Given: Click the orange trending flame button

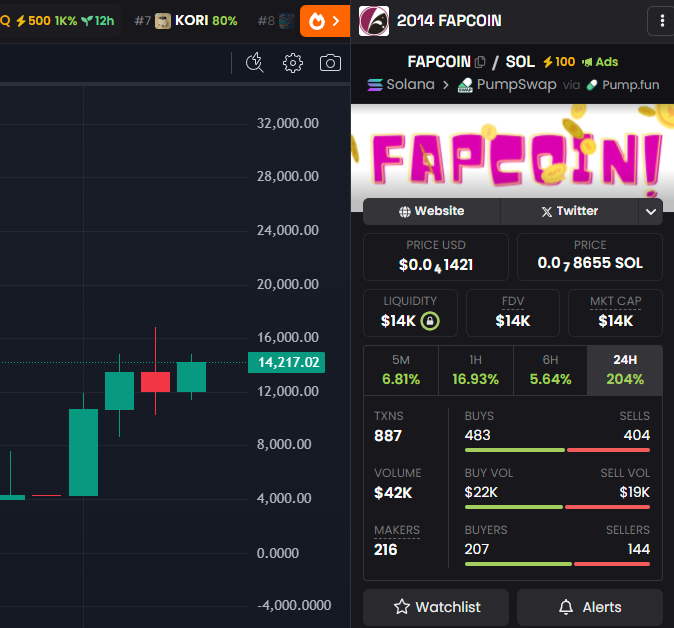Looking at the screenshot, I should pos(325,21).
